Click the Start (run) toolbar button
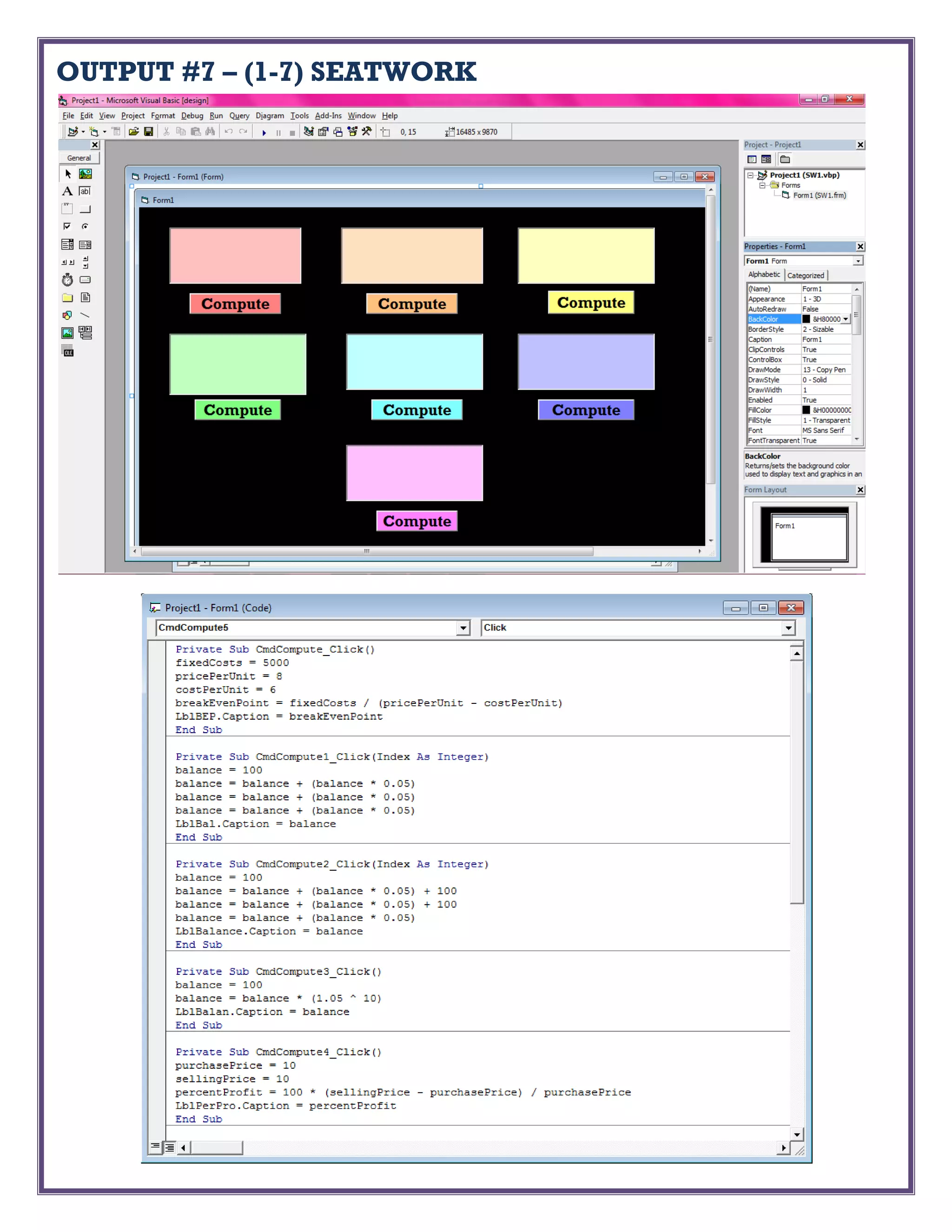952x1232 pixels. 264,132
